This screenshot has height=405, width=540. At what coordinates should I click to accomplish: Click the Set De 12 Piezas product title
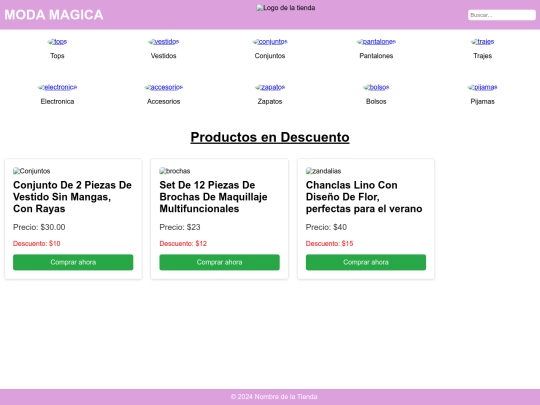tap(213, 197)
